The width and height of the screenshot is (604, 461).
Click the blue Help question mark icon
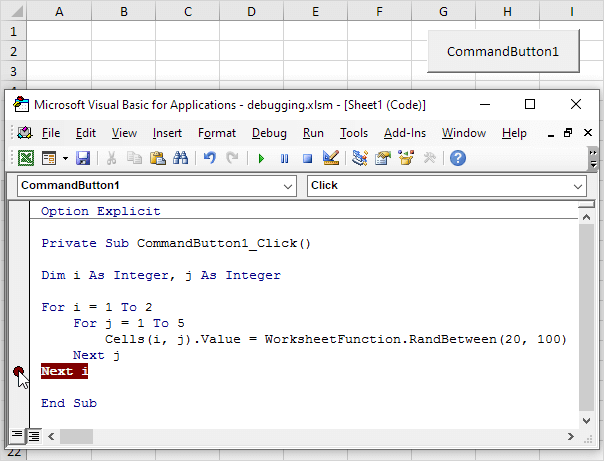458,158
